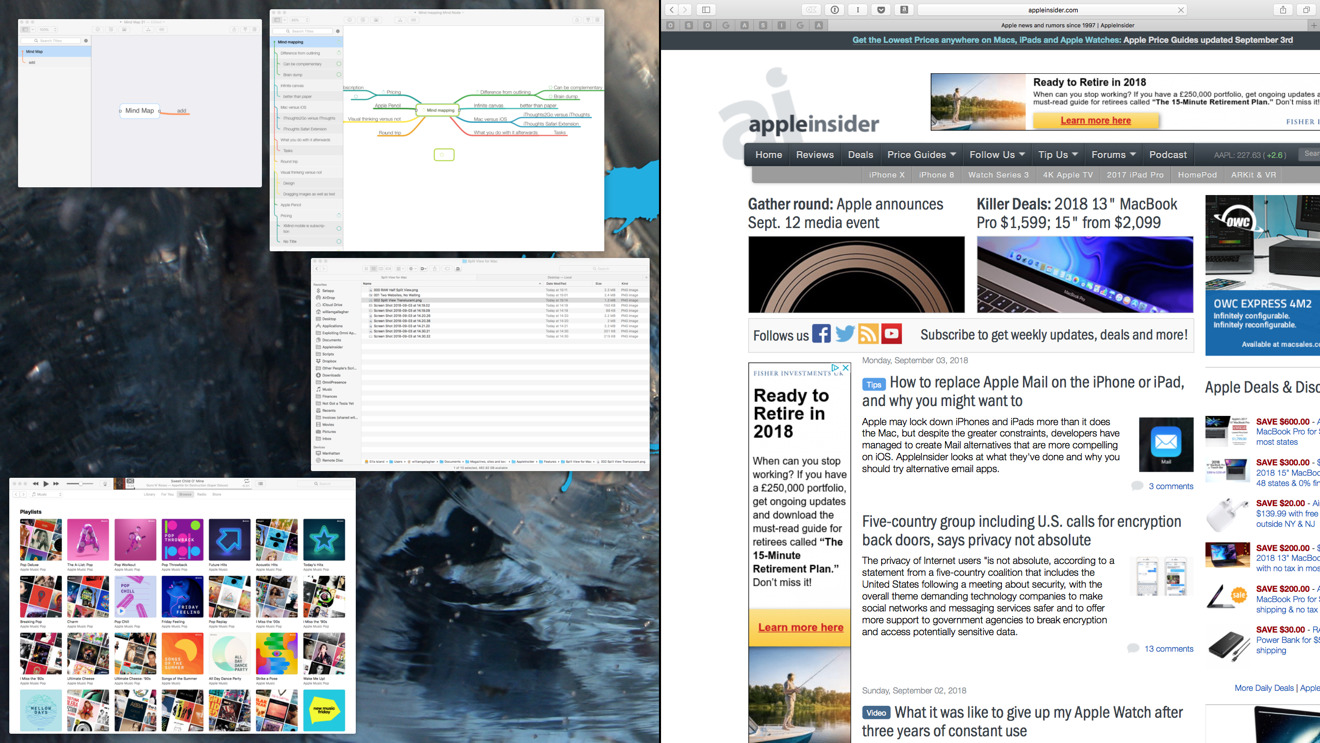Open AppleInsider's YouTube icon

pyautogui.click(x=892, y=334)
